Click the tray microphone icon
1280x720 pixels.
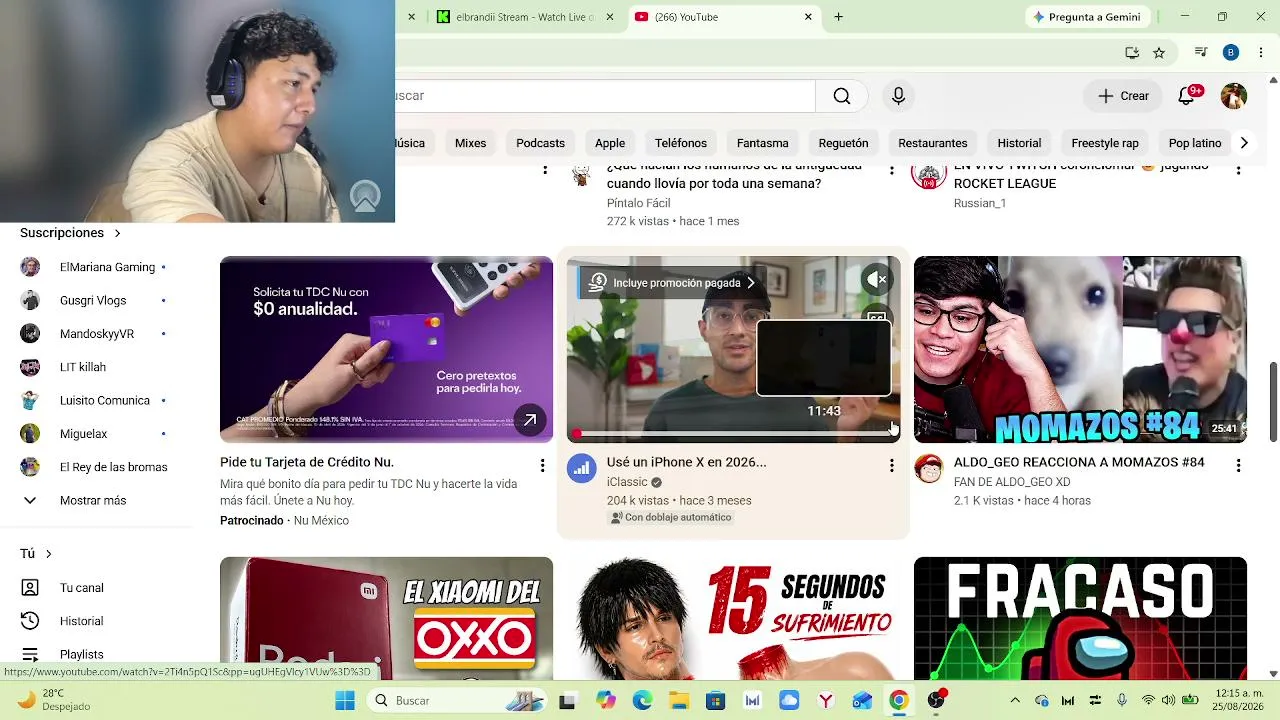click(1122, 701)
